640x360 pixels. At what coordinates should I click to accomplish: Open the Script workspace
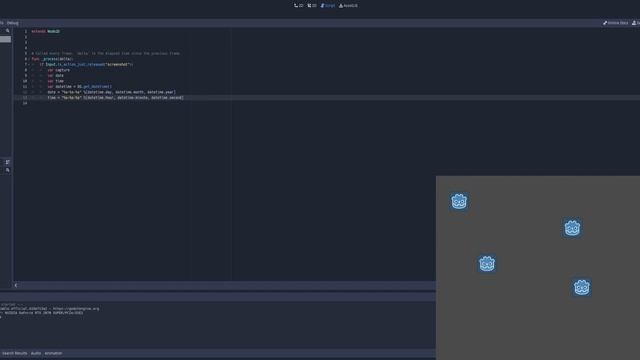point(328,6)
